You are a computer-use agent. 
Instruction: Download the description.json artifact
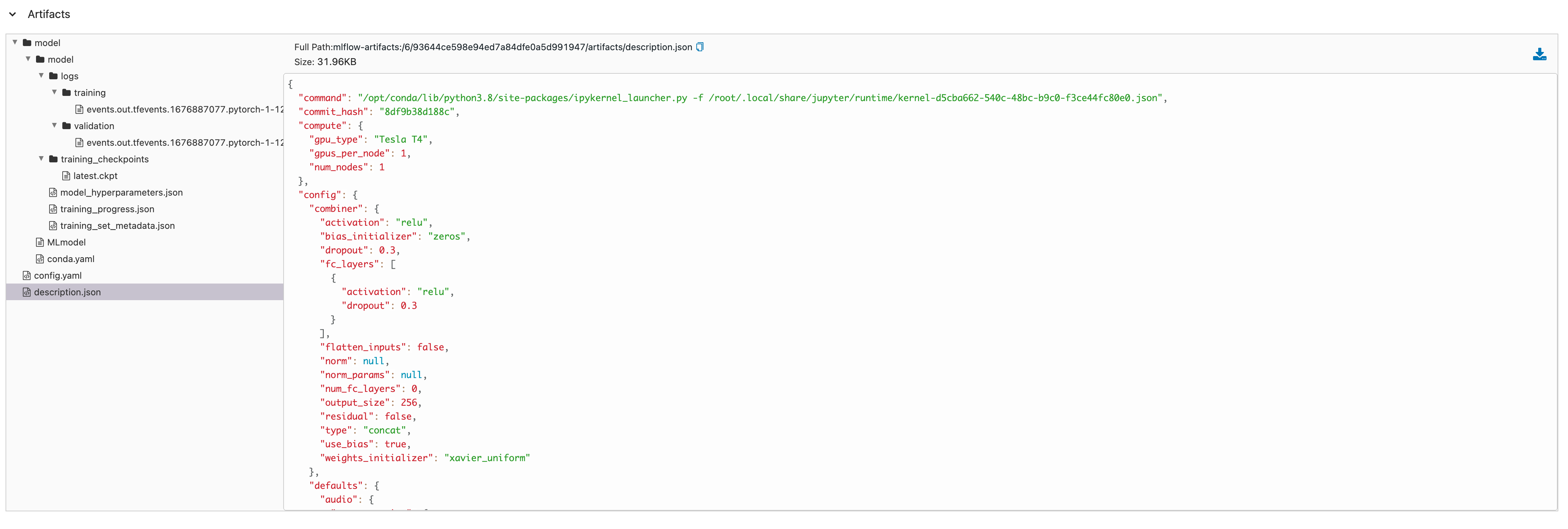[1539, 54]
